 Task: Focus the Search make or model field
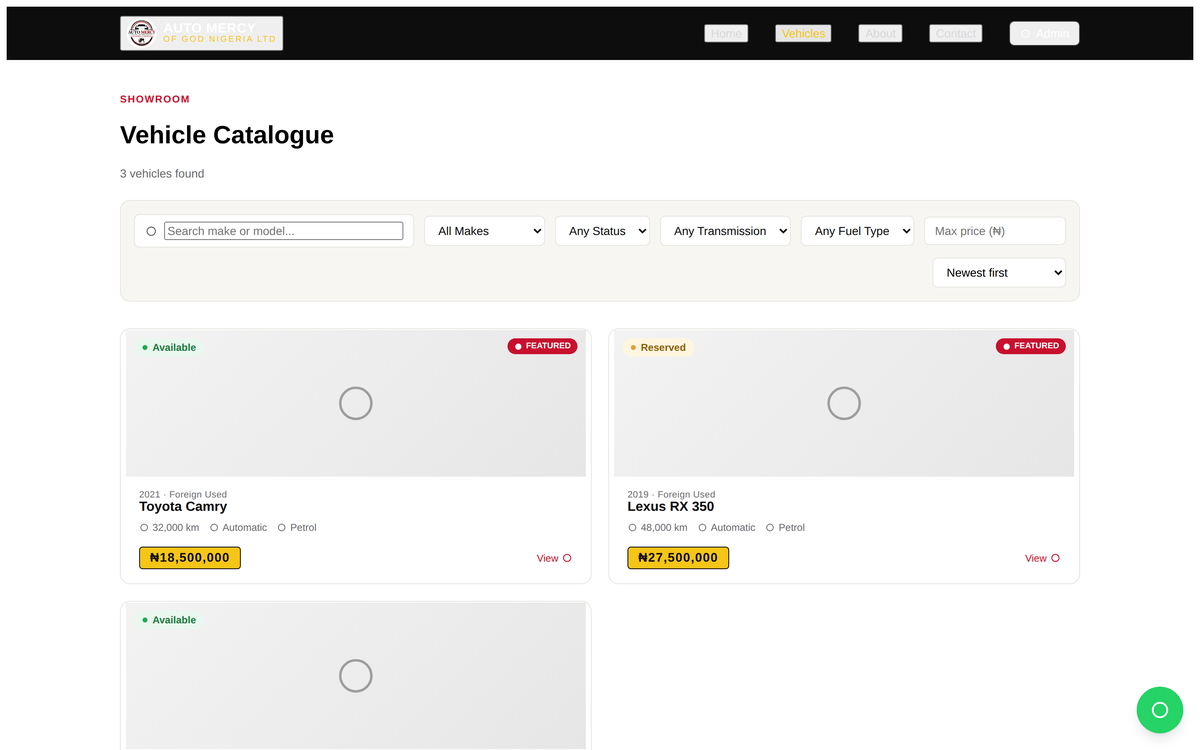[284, 231]
